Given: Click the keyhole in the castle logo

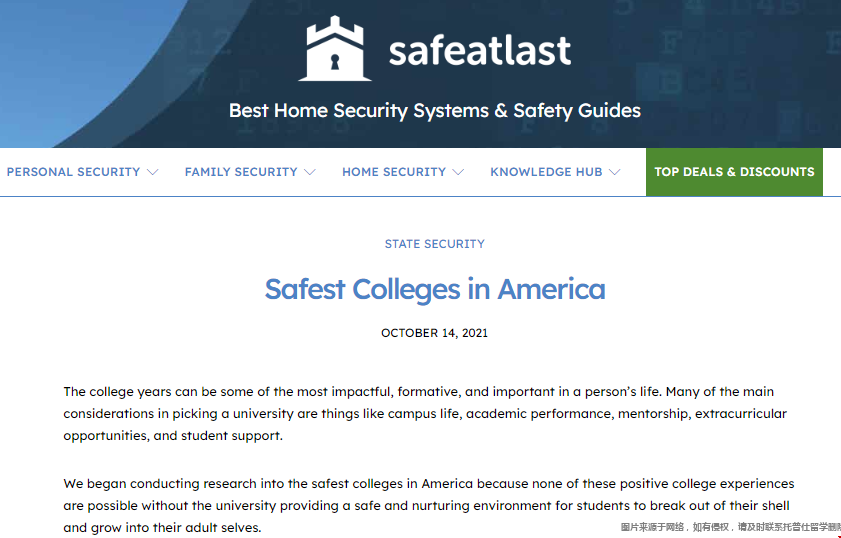Looking at the screenshot, I should point(335,62).
